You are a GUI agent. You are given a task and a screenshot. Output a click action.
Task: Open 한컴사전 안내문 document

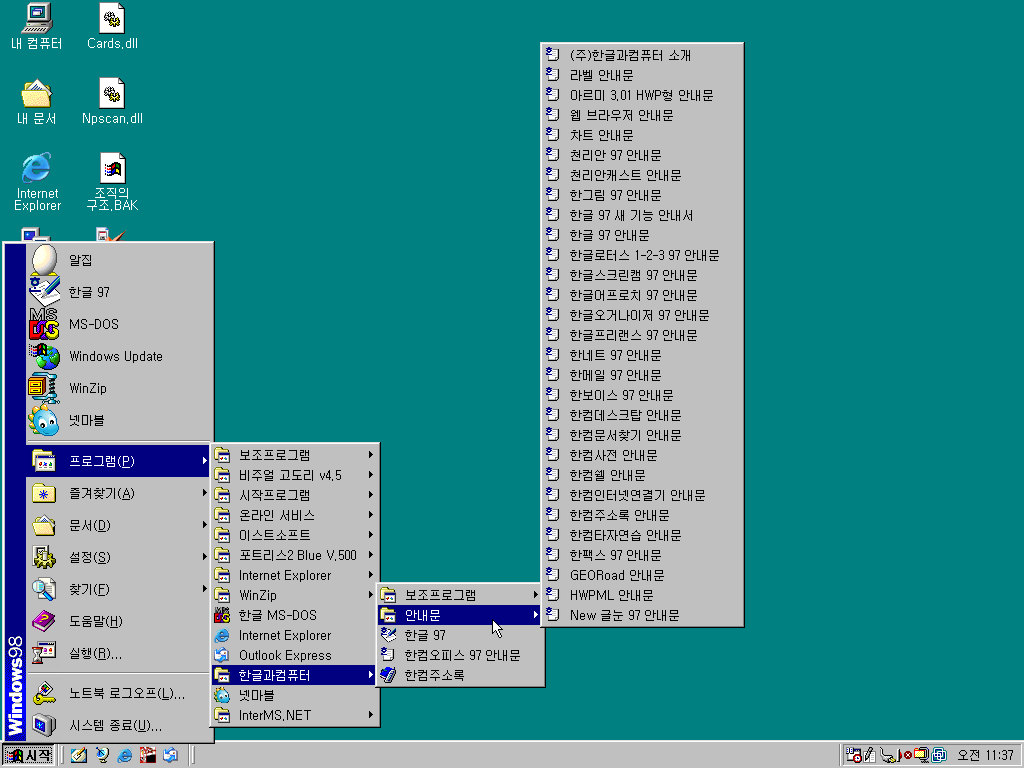click(x=643, y=455)
